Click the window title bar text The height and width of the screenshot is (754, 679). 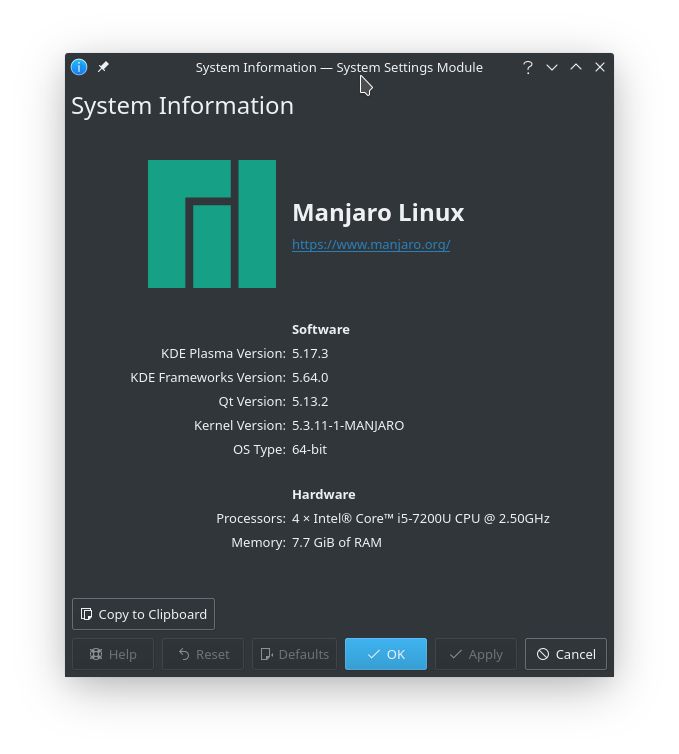click(339, 67)
